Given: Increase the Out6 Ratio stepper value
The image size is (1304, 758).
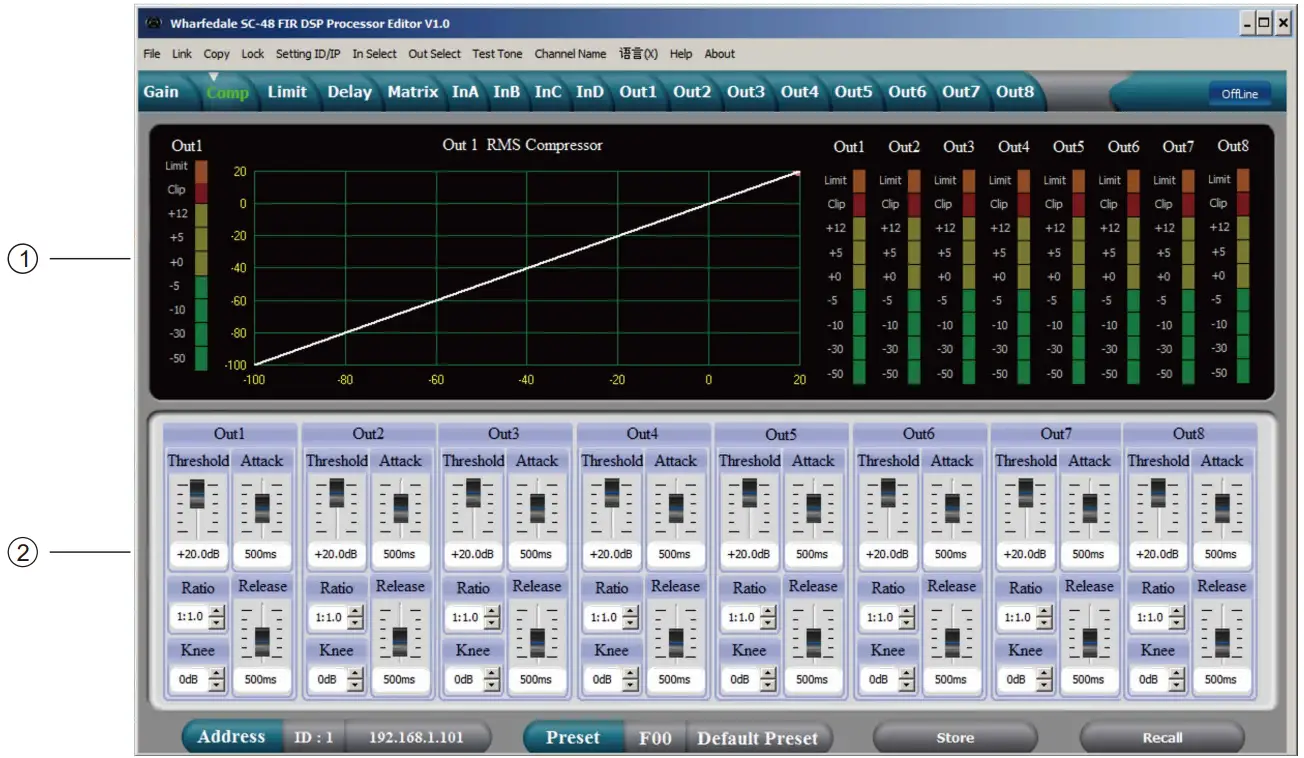Looking at the screenshot, I should click(x=907, y=612).
